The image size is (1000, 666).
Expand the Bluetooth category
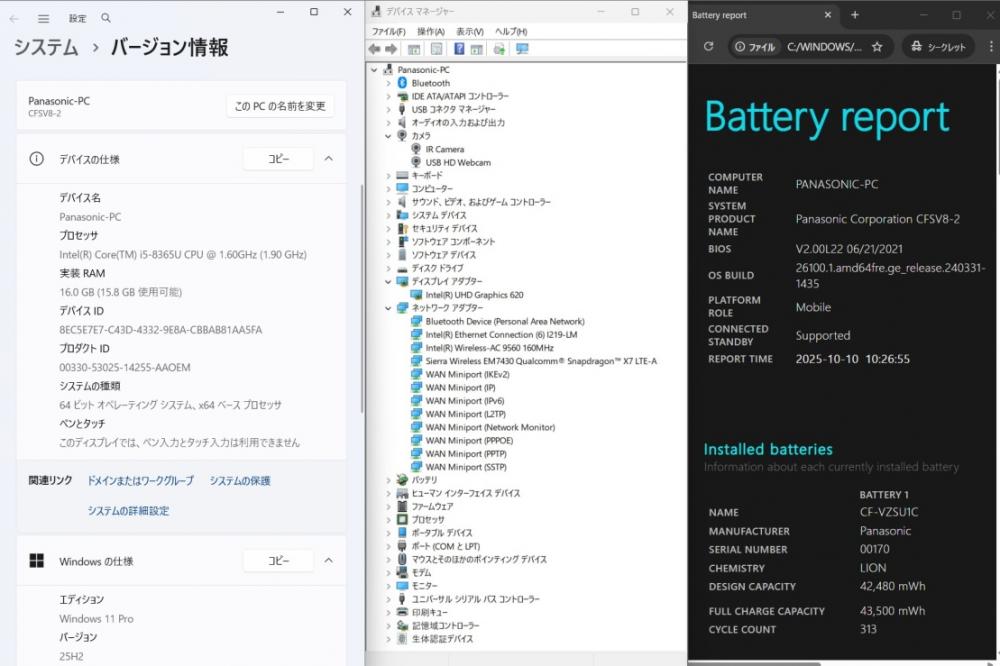388,83
